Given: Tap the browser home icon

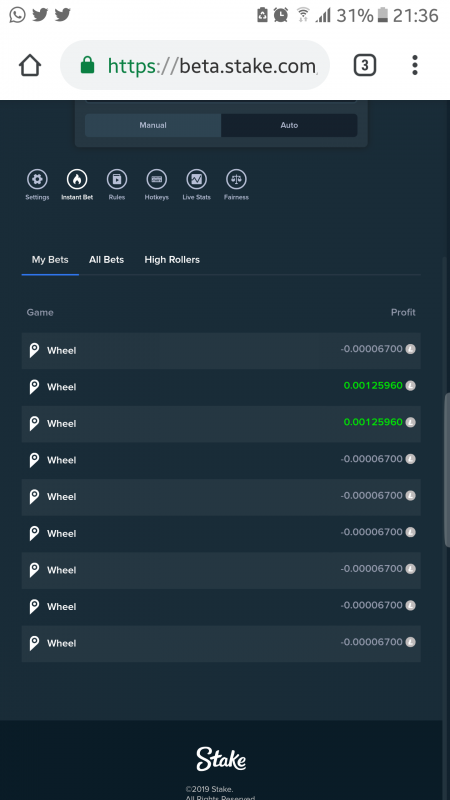Looking at the screenshot, I should tap(30, 65).
